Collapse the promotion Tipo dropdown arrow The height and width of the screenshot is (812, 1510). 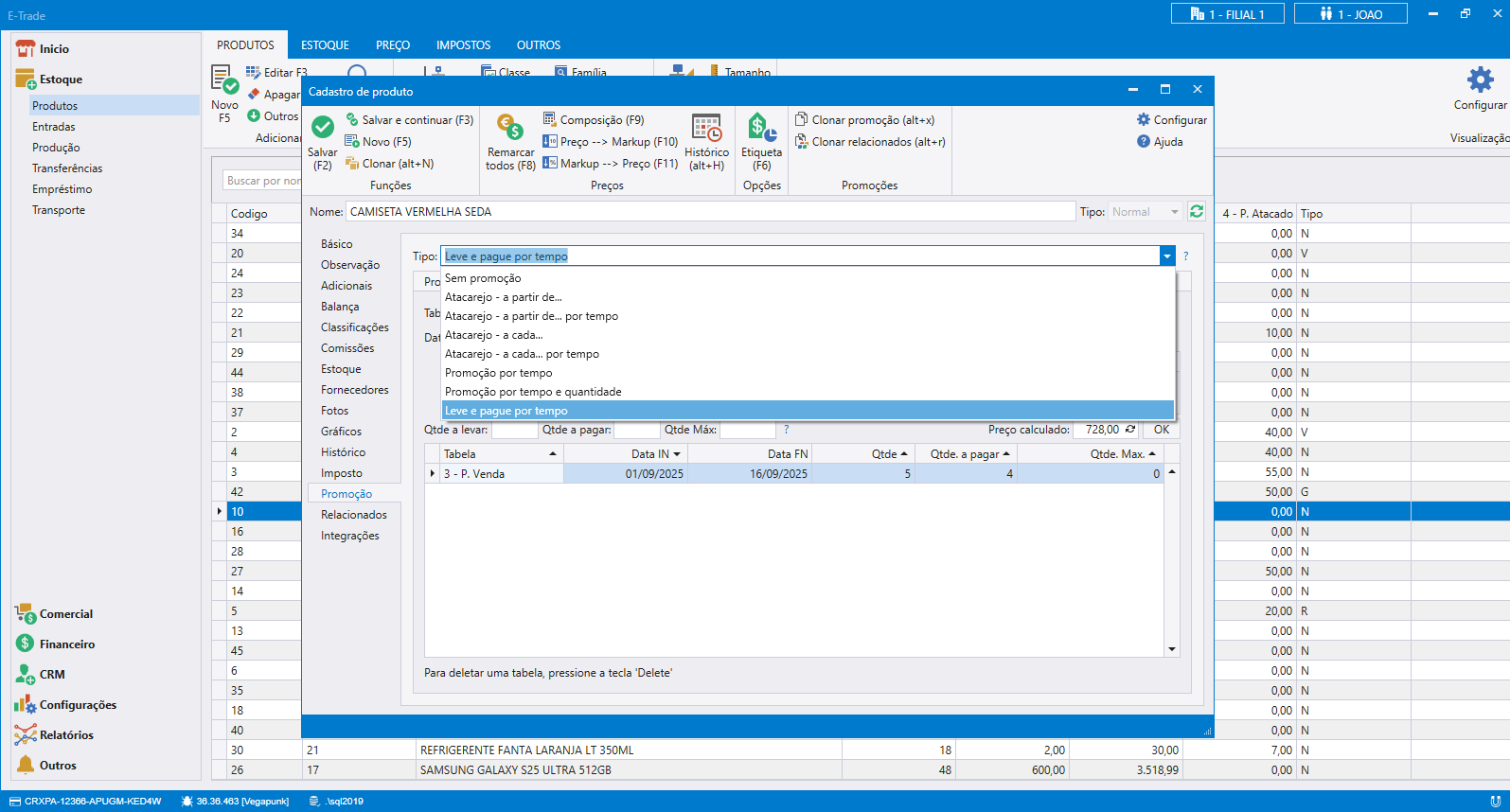click(x=1166, y=256)
